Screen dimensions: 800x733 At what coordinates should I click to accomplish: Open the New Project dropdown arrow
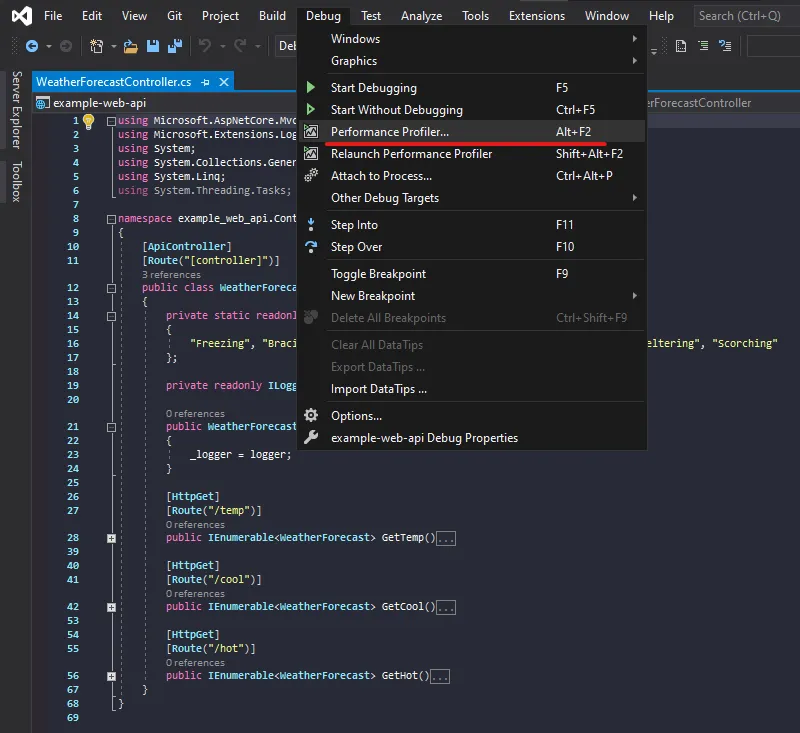(x=113, y=46)
